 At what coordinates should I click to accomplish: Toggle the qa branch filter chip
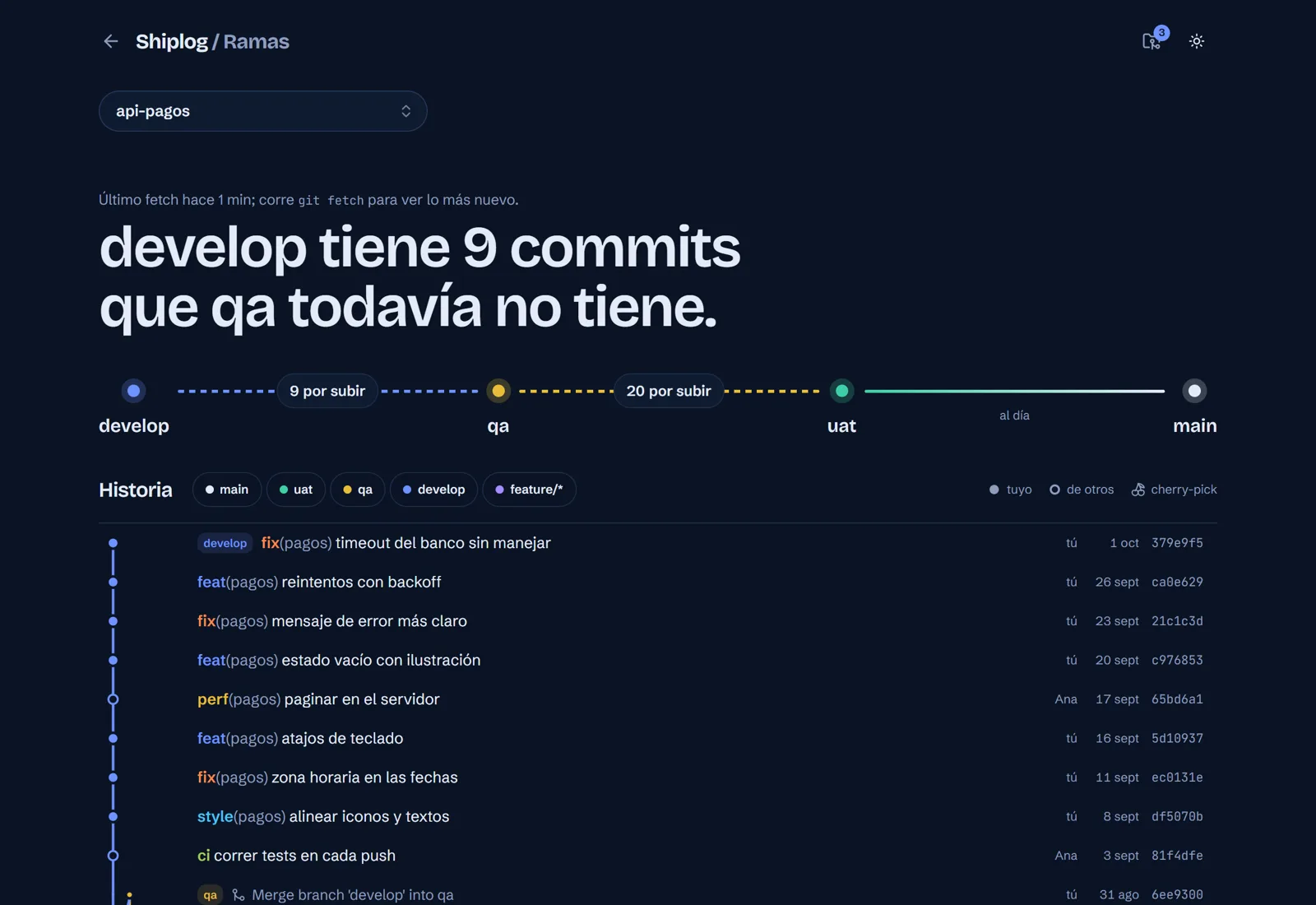[358, 490]
